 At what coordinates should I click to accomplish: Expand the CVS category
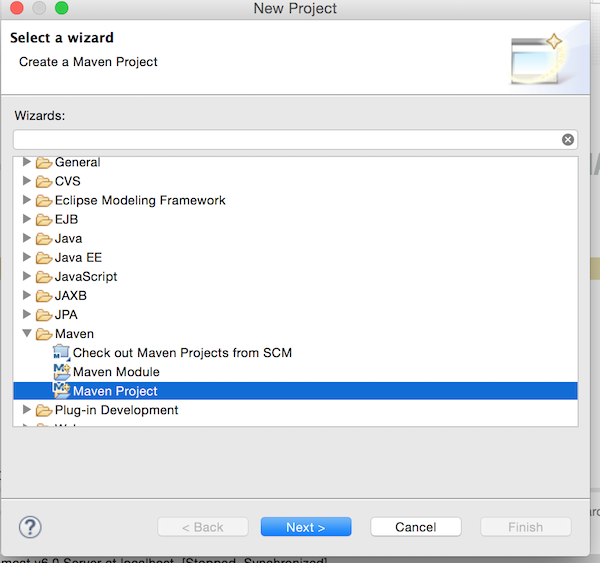click(26, 181)
